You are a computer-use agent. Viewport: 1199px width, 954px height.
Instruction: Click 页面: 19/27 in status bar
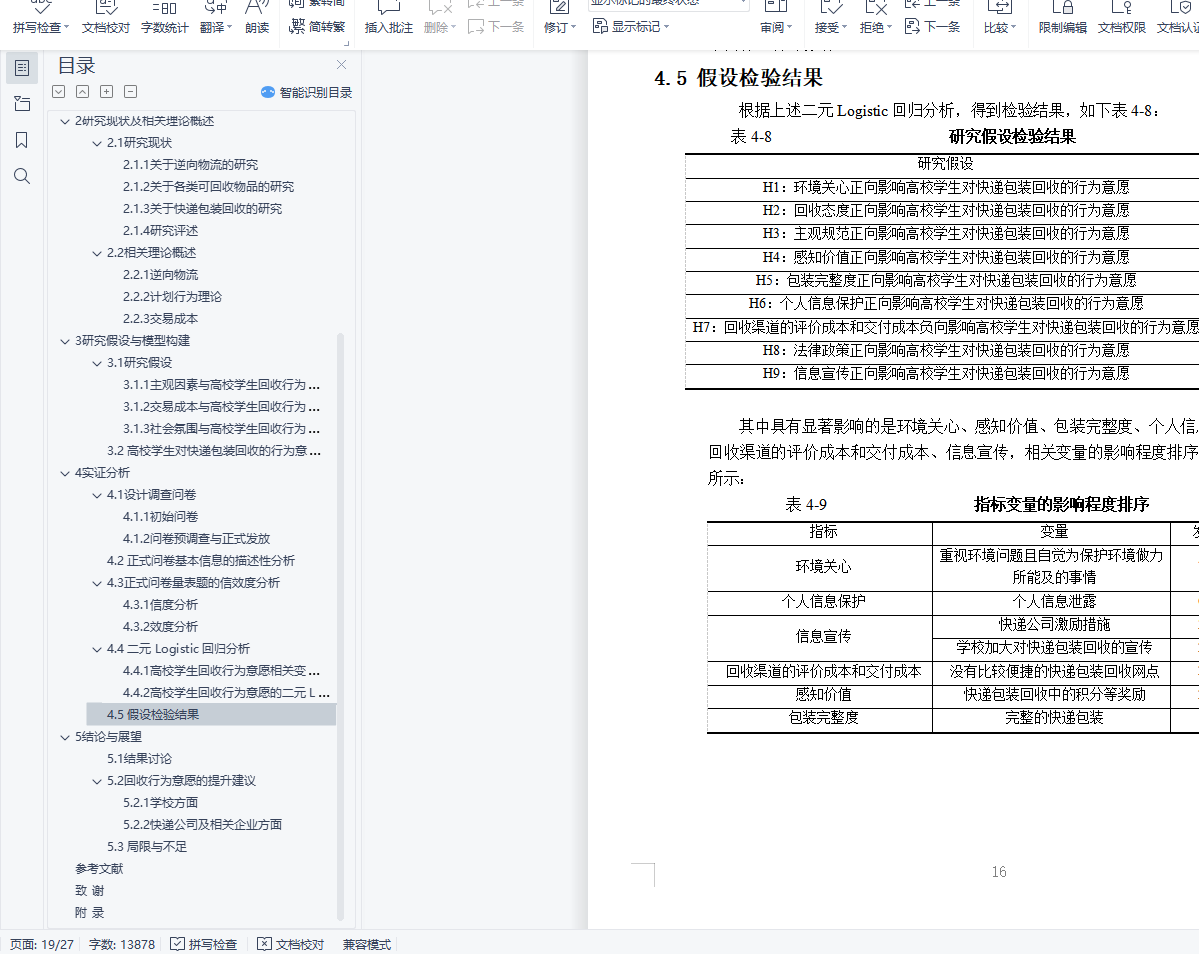42,944
